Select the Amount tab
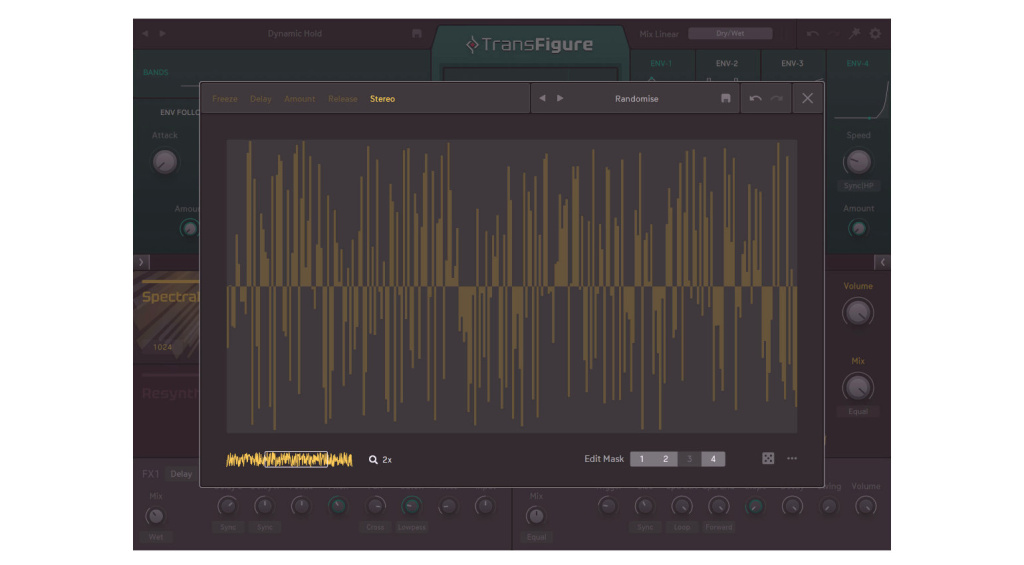 (300, 99)
